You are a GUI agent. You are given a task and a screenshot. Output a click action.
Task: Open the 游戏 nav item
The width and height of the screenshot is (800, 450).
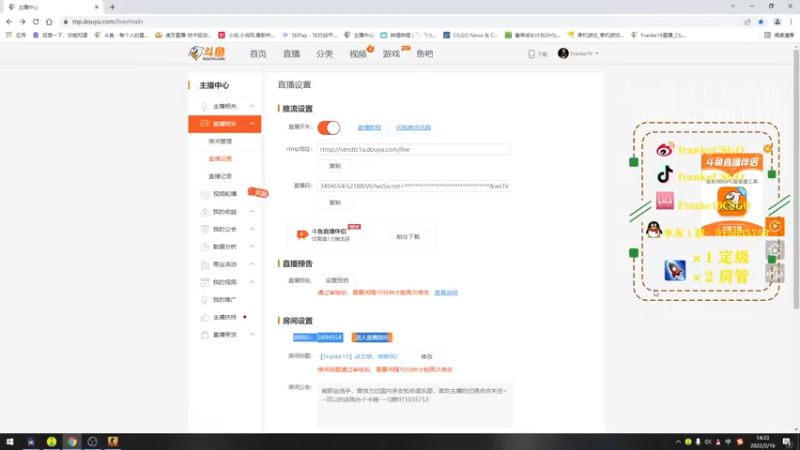tap(391, 54)
